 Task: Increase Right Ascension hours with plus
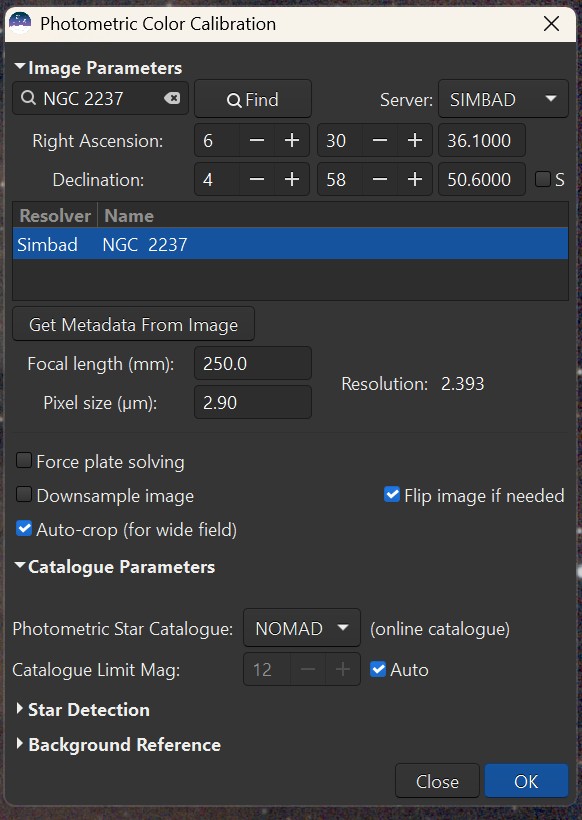[x=292, y=140]
